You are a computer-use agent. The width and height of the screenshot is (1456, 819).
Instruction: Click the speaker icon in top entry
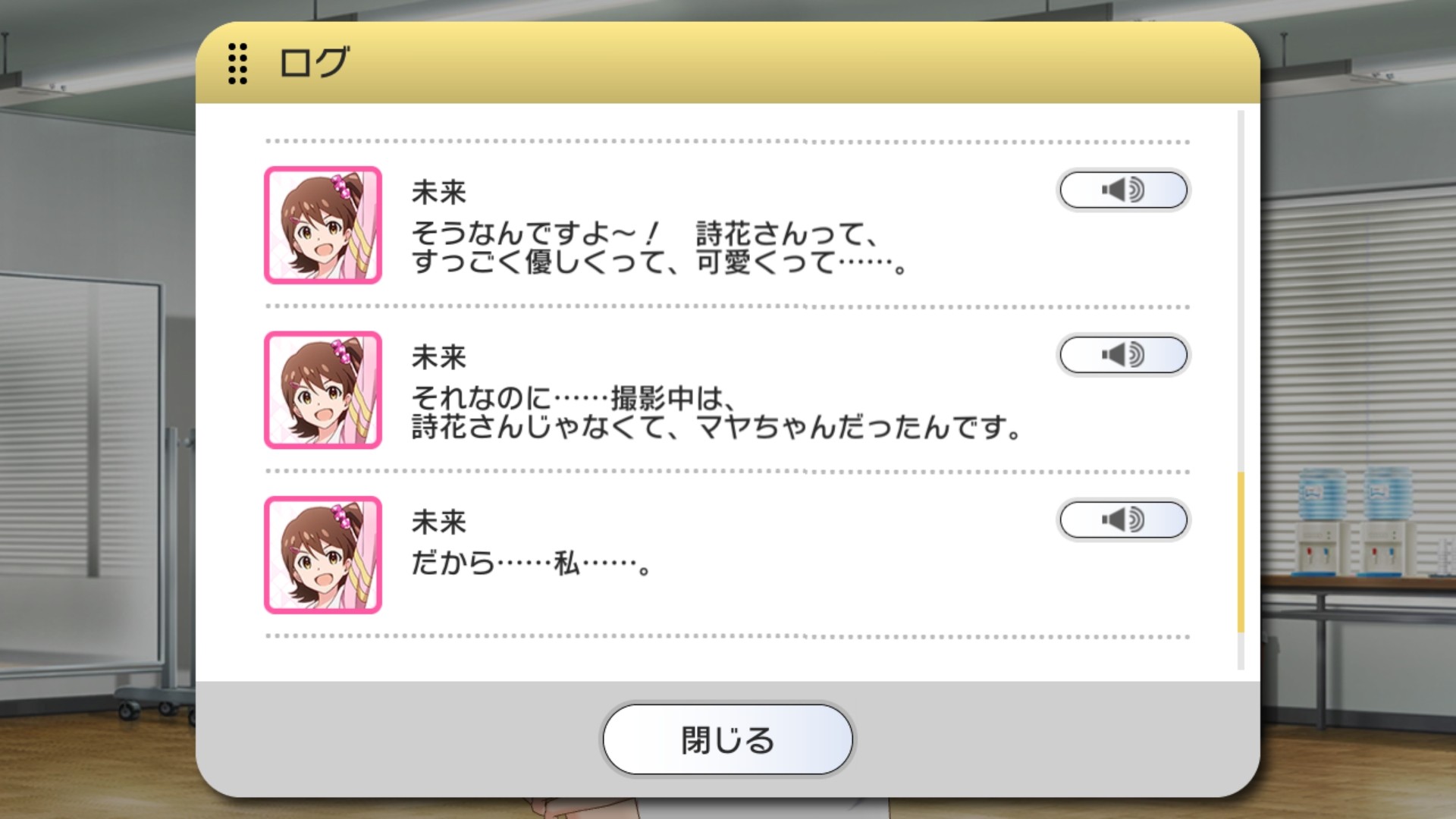tap(1123, 190)
